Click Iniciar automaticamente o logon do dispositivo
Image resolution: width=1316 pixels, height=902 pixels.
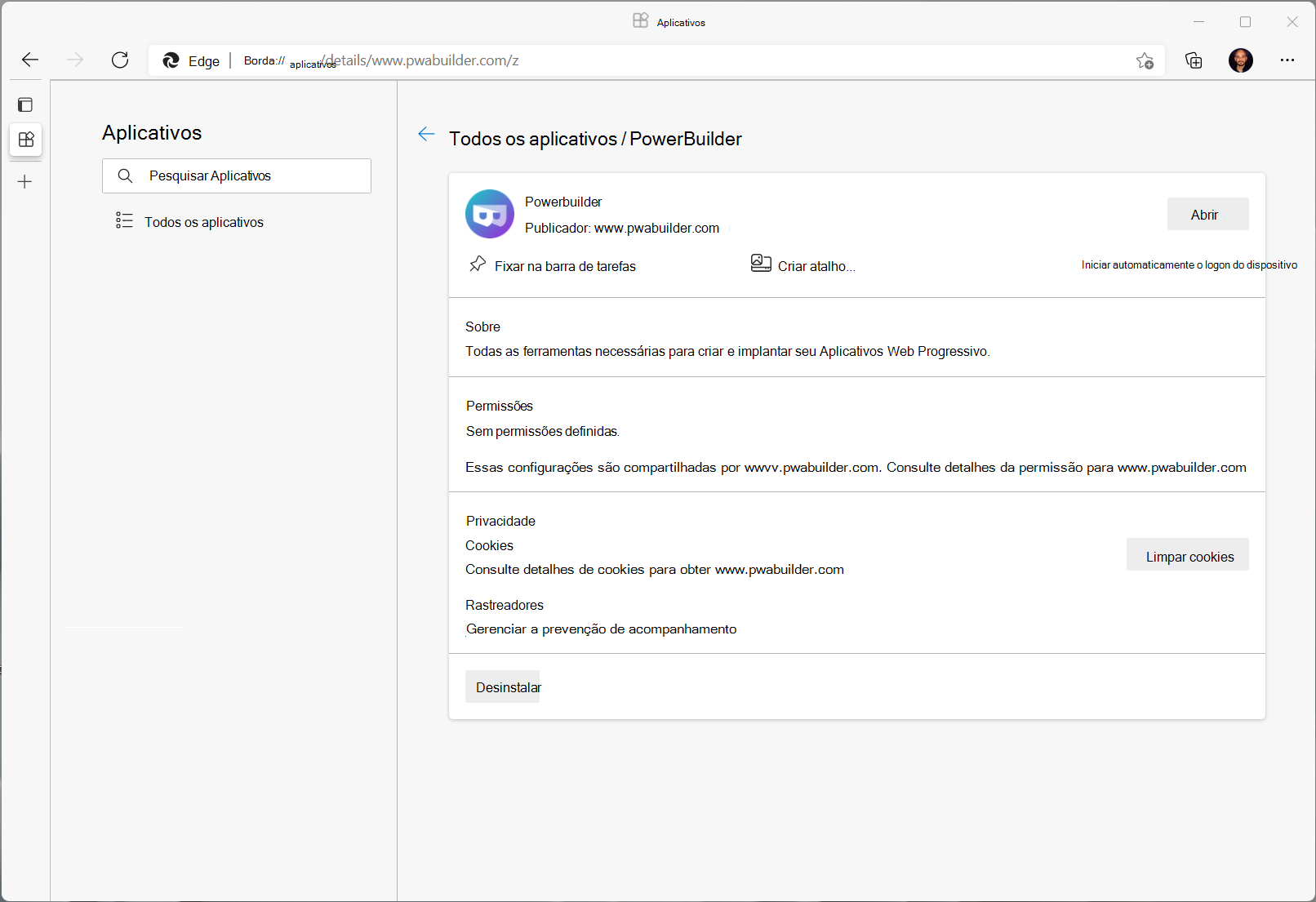(x=1189, y=264)
